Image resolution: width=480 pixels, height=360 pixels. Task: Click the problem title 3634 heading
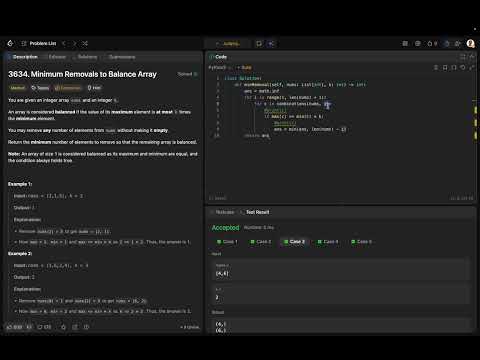pos(82,74)
